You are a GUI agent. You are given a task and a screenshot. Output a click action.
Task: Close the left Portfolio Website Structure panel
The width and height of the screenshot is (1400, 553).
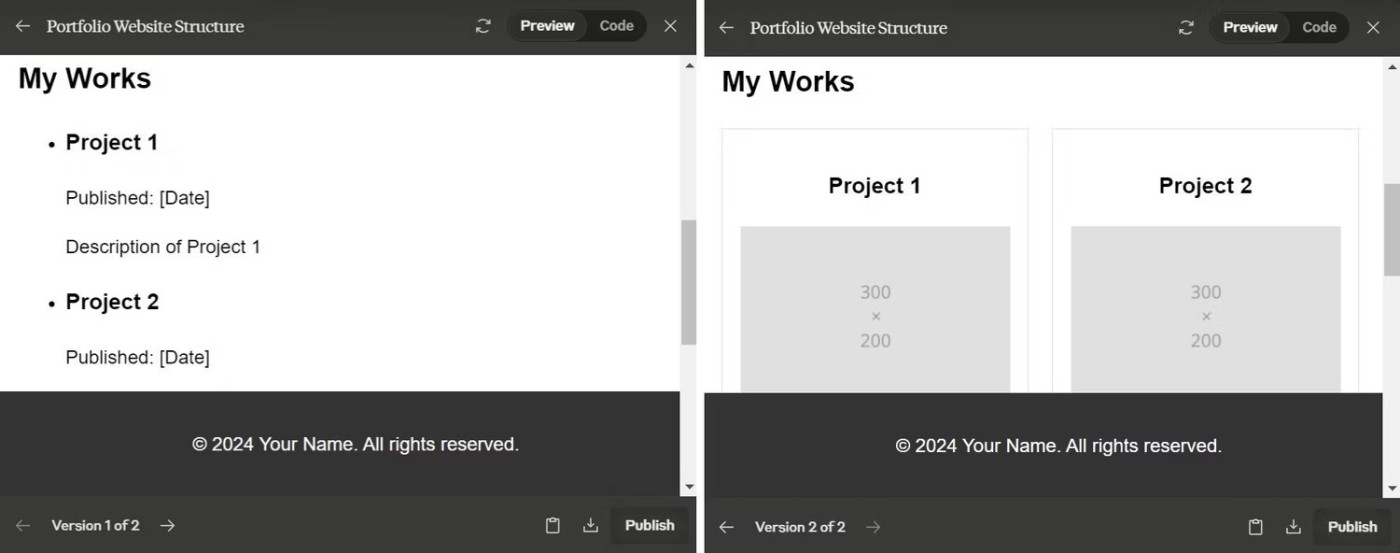click(x=670, y=26)
